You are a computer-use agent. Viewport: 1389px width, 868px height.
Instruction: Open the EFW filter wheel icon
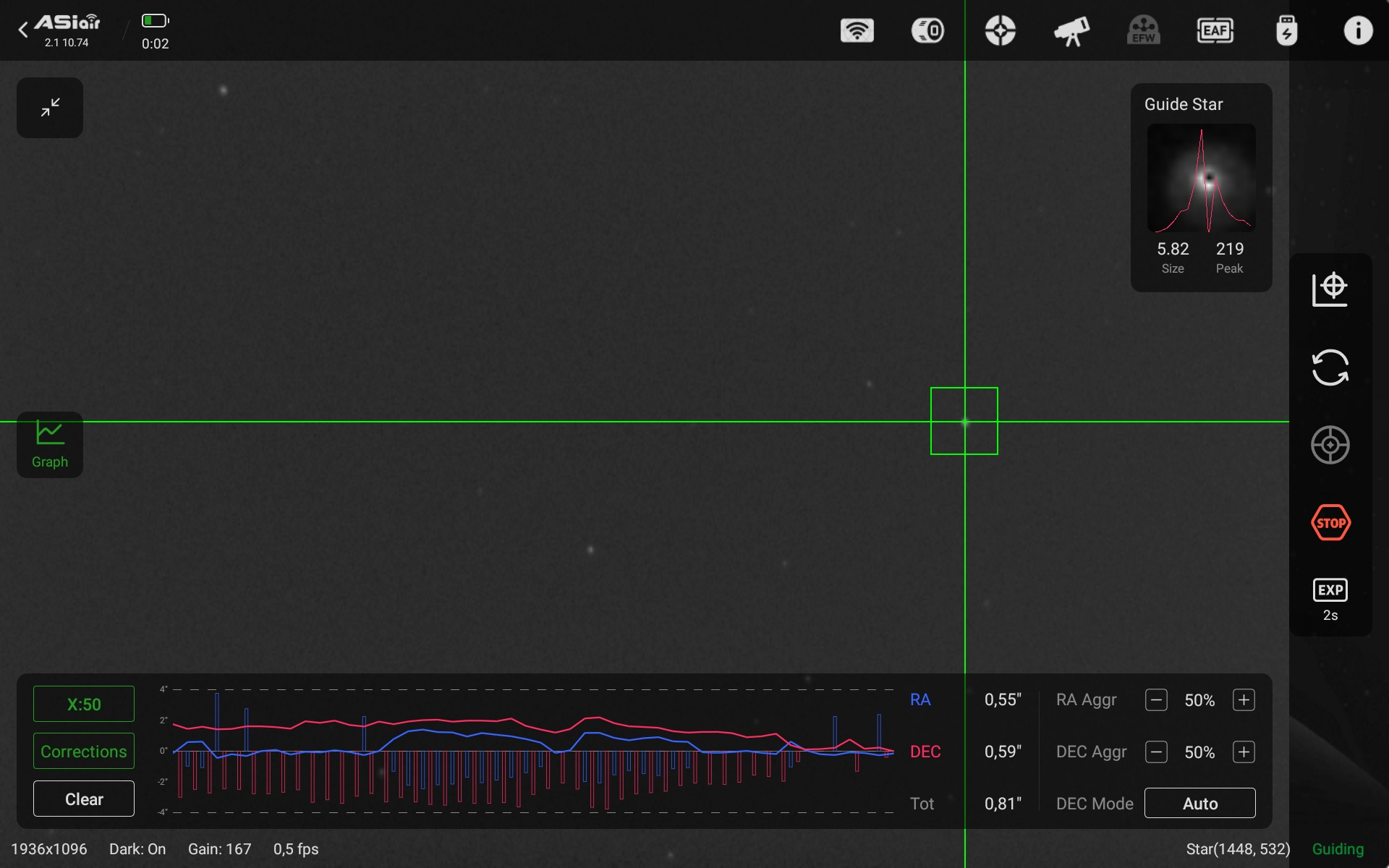(1143, 30)
